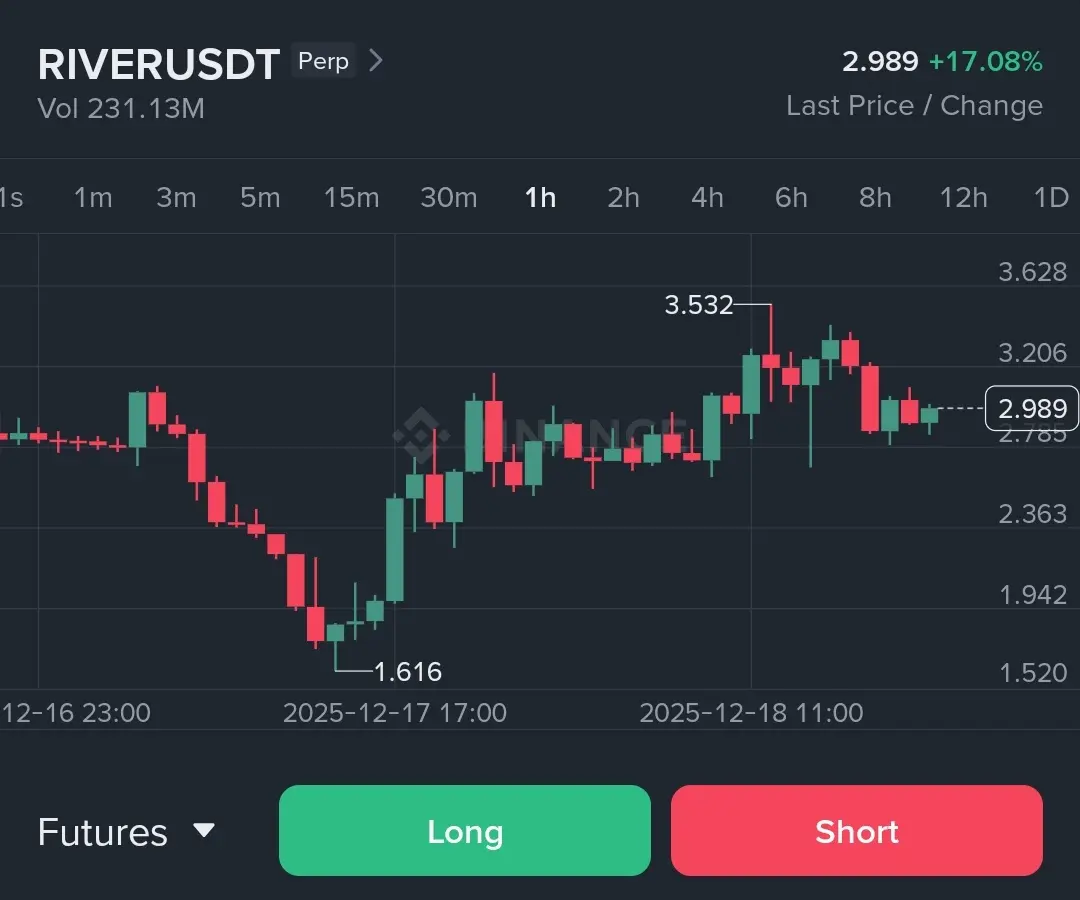This screenshot has height=900, width=1080.
Task: Tap the 1.616 low price marker
Action: coord(408,671)
